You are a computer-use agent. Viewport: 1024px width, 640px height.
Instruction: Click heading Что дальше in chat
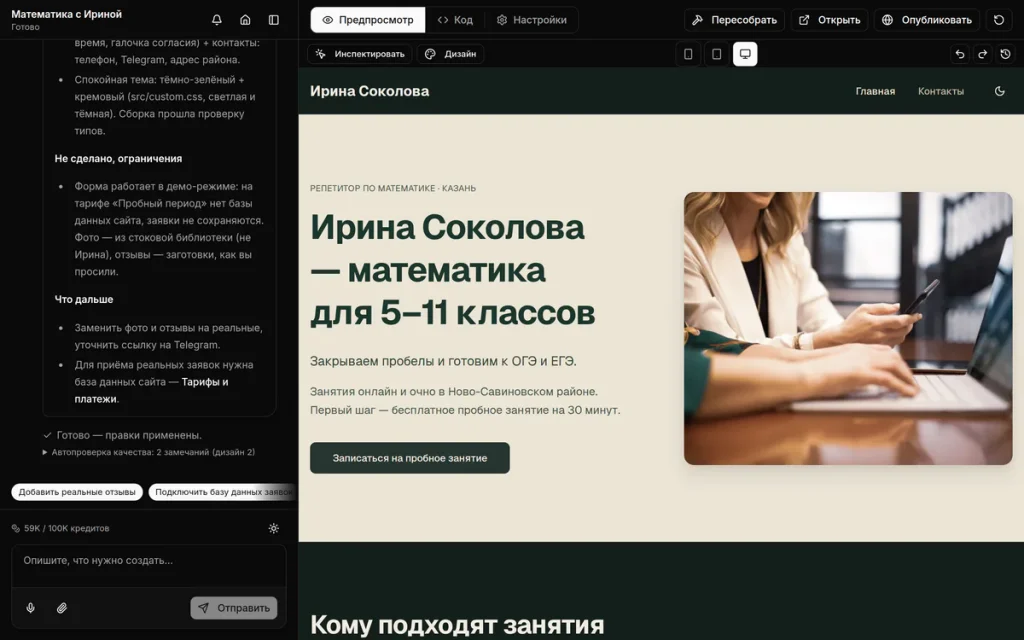coord(84,300)
